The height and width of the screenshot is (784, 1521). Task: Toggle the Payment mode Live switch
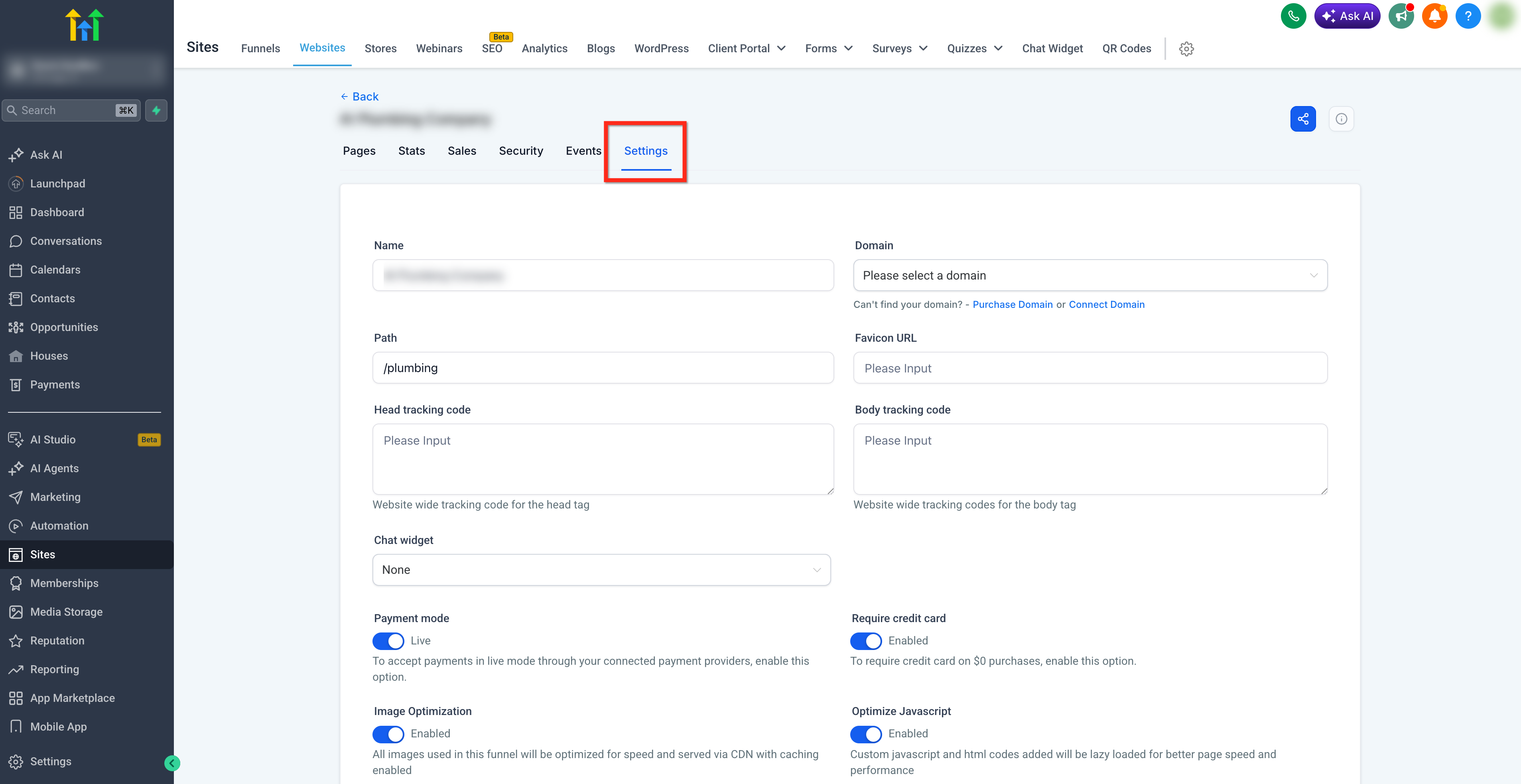(x=388, y=640)
